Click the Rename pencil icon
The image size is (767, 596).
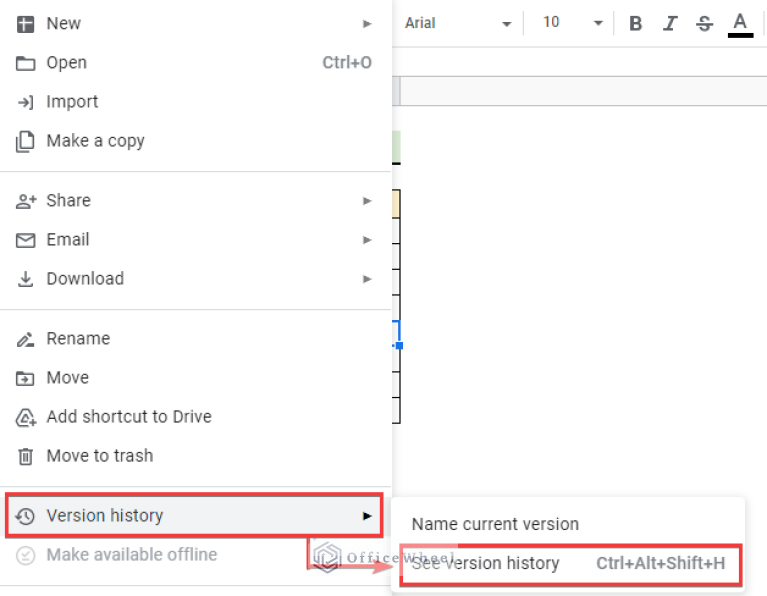(26, 339)
